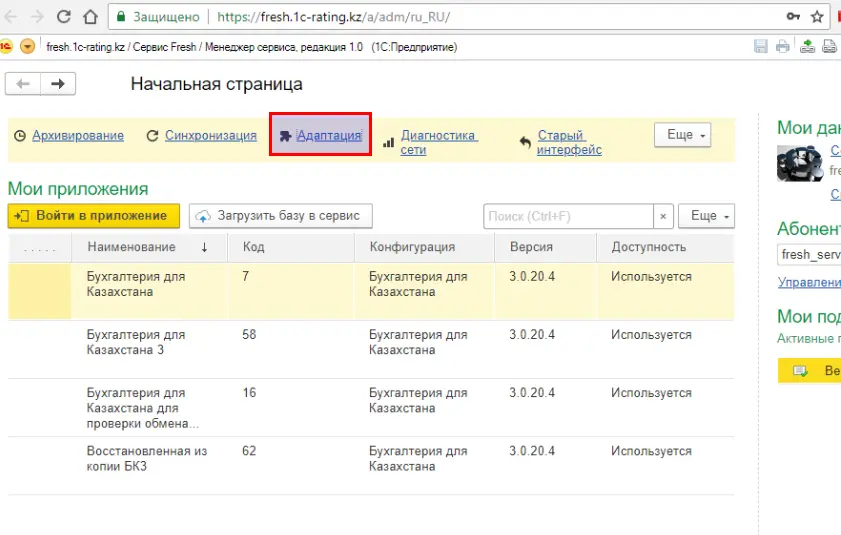Click the get-link icon with green arrow
The width and height of the screenshot is (841, 535).
coord(807,47)
